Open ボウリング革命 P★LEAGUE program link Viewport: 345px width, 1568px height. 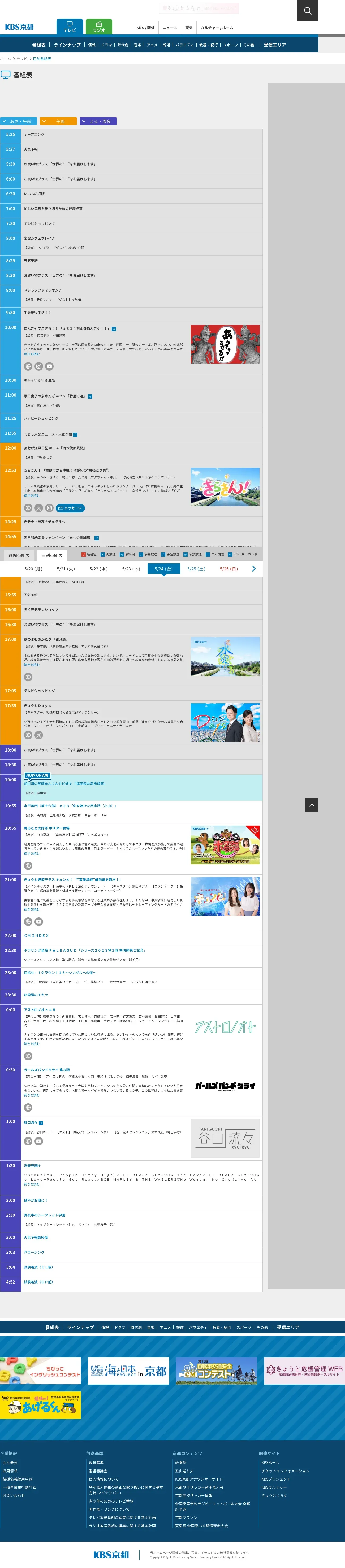tap(84, 950)
